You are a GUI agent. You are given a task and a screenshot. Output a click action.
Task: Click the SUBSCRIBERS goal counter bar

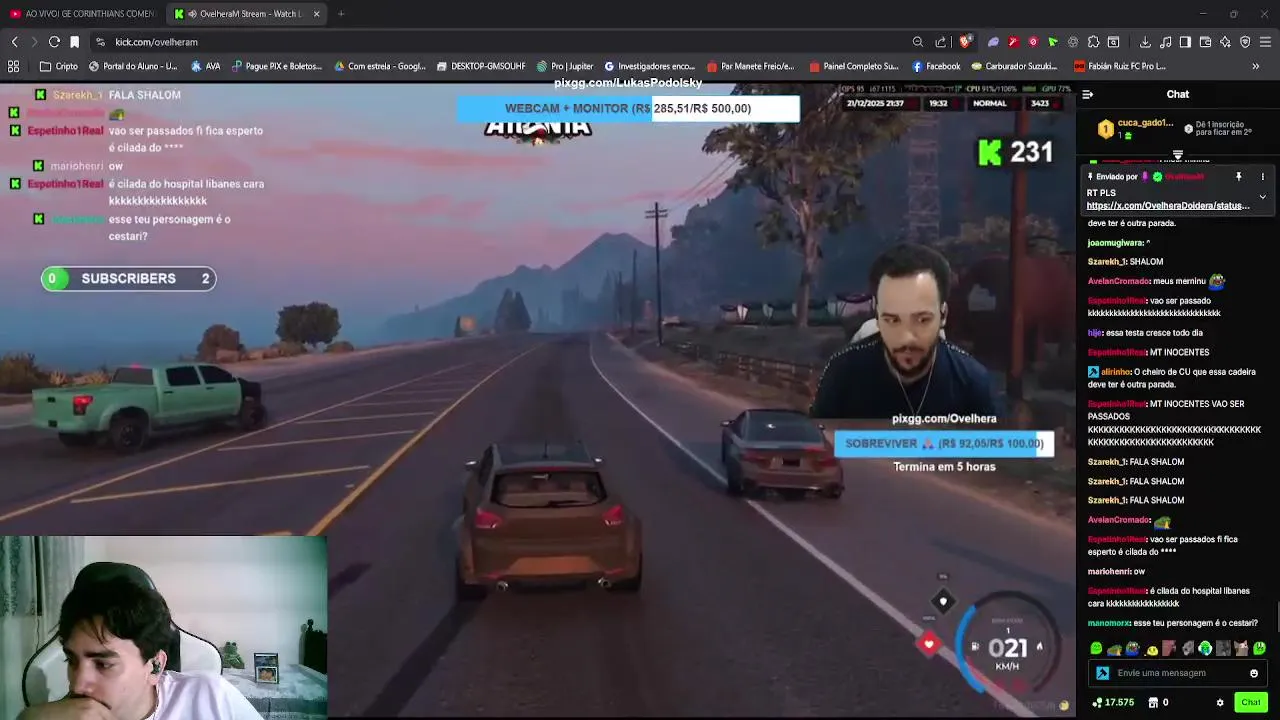point(128,279)
